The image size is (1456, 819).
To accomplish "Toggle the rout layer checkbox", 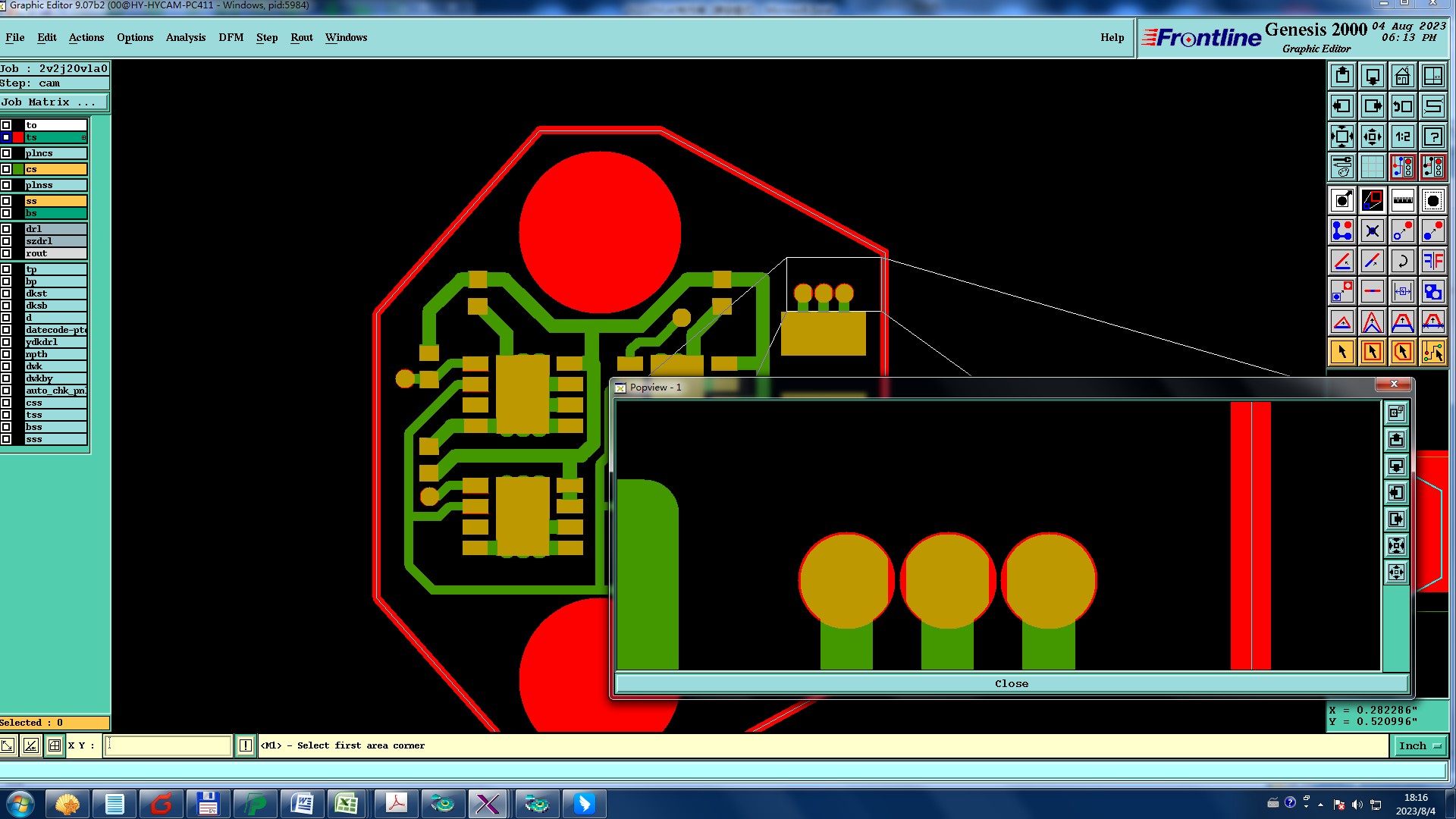I will click(6, 253).
